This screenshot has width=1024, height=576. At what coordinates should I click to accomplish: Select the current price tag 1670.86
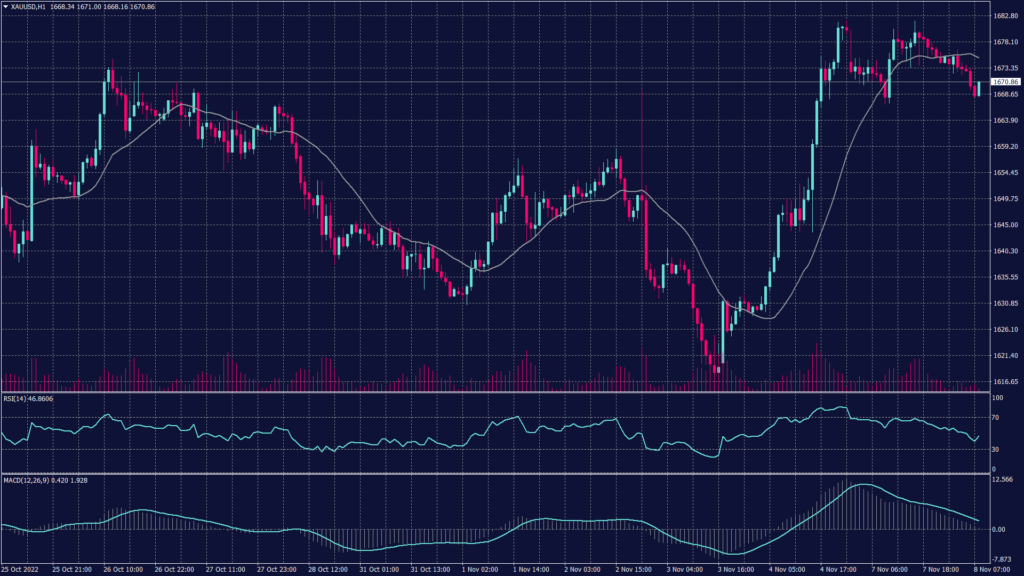coord(1005,81)
